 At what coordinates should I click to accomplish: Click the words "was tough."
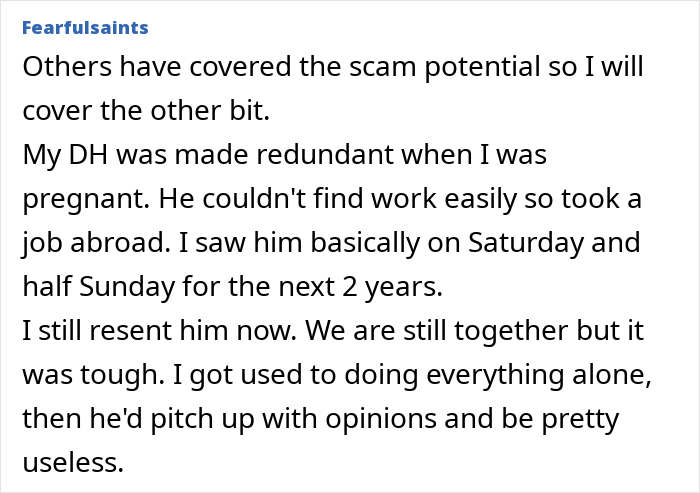coord(94,374)
